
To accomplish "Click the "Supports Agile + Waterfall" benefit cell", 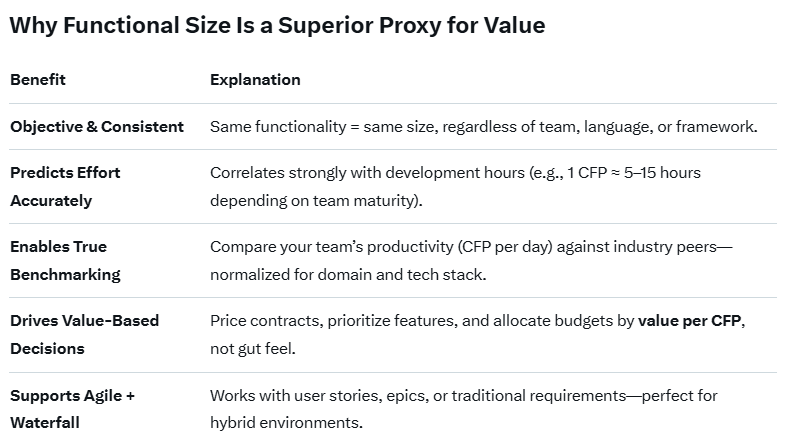I will tap(72, 408).
